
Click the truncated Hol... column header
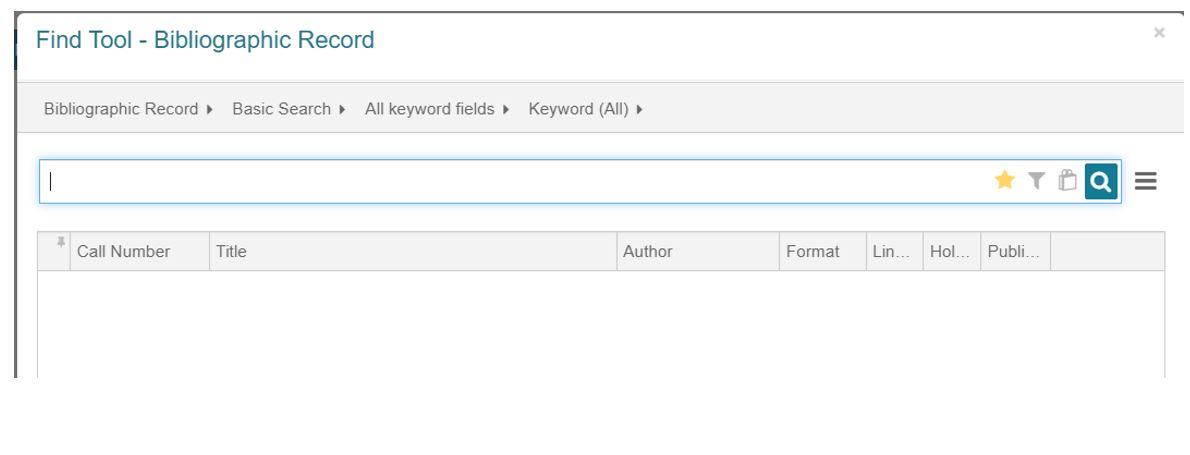click(952, 252)
